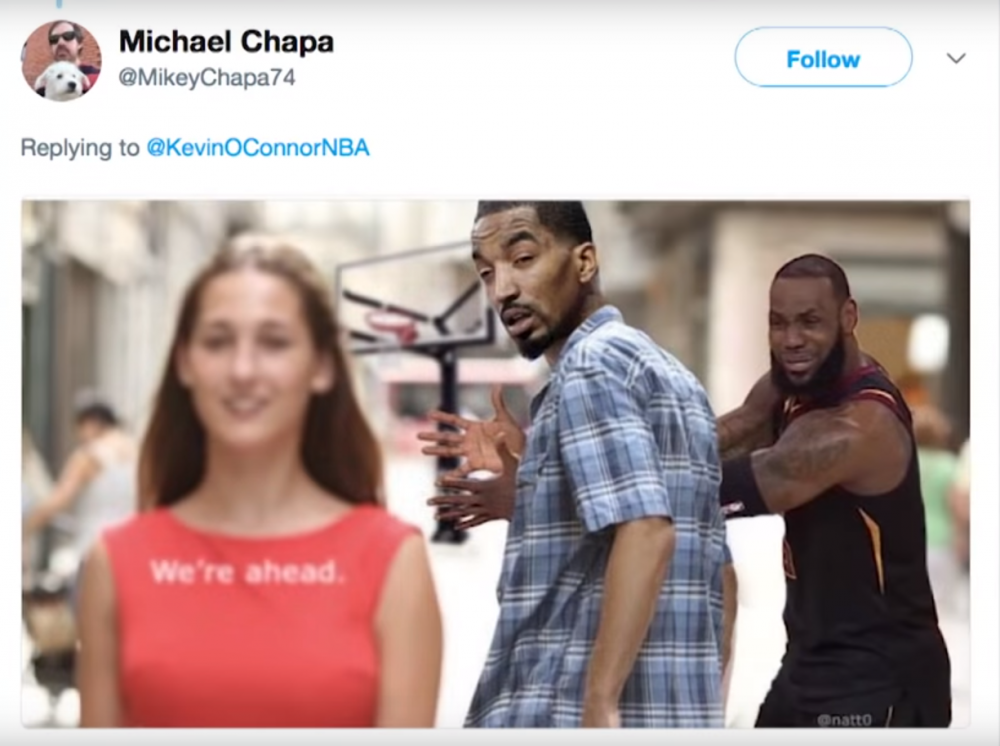Click the @natt0 watermark in the image
This screenshot has width=1000, height=746.
click(843, 719)
